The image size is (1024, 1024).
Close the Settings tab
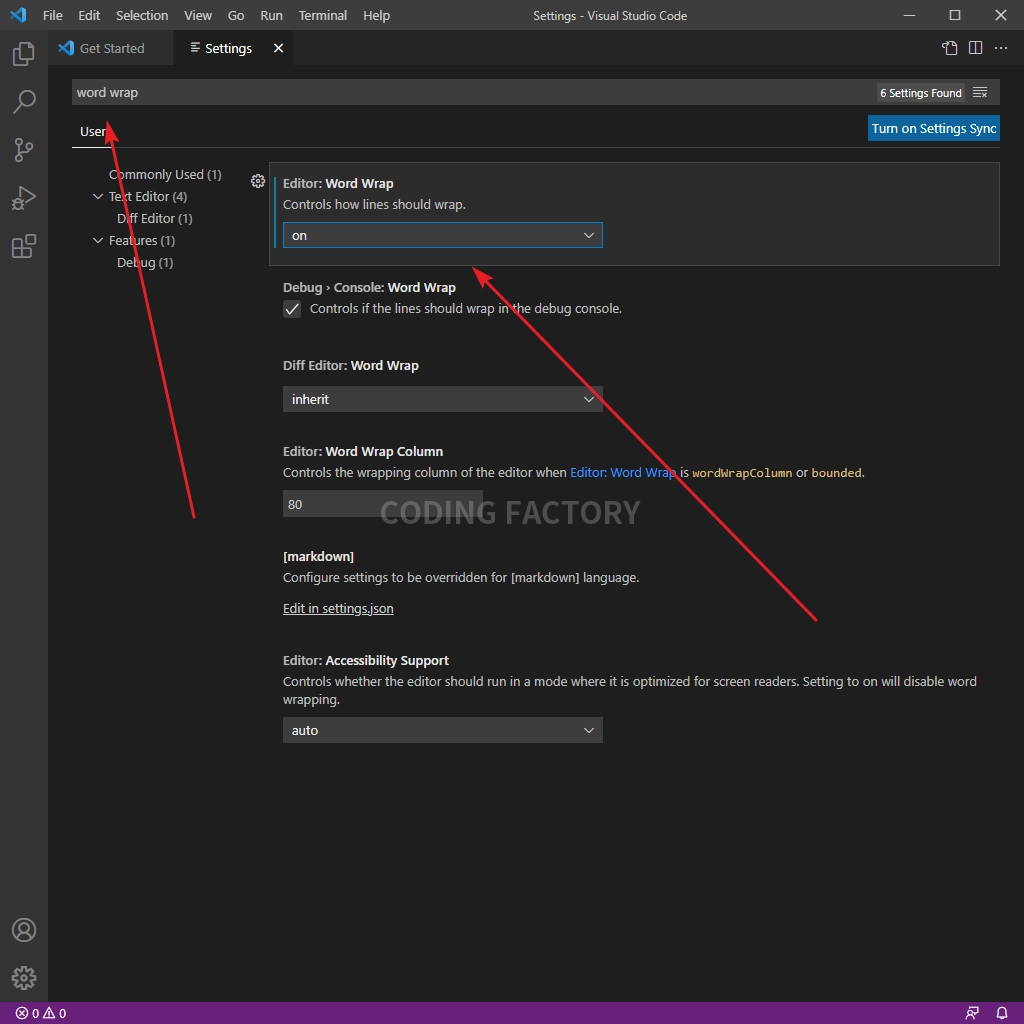tap(278, 48)
